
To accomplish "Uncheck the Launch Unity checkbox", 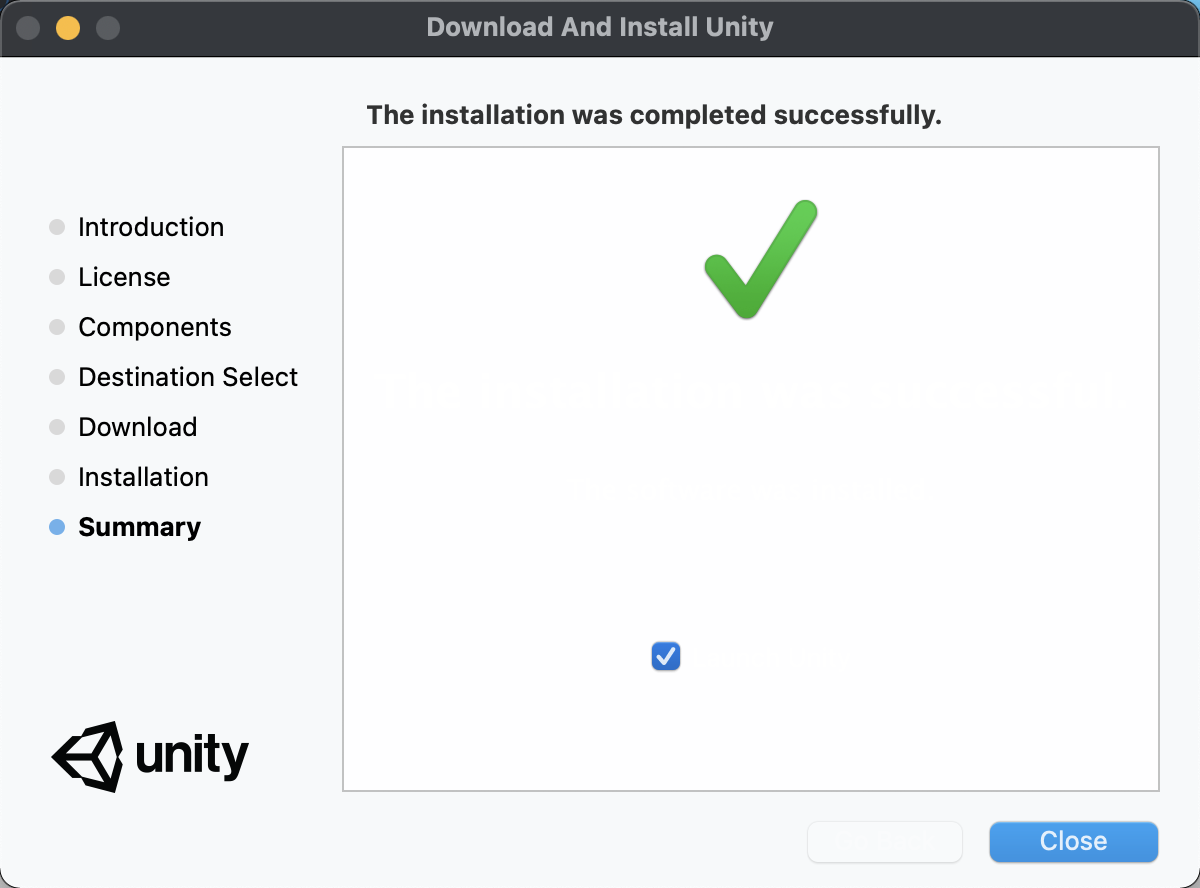I will [665, 656].
